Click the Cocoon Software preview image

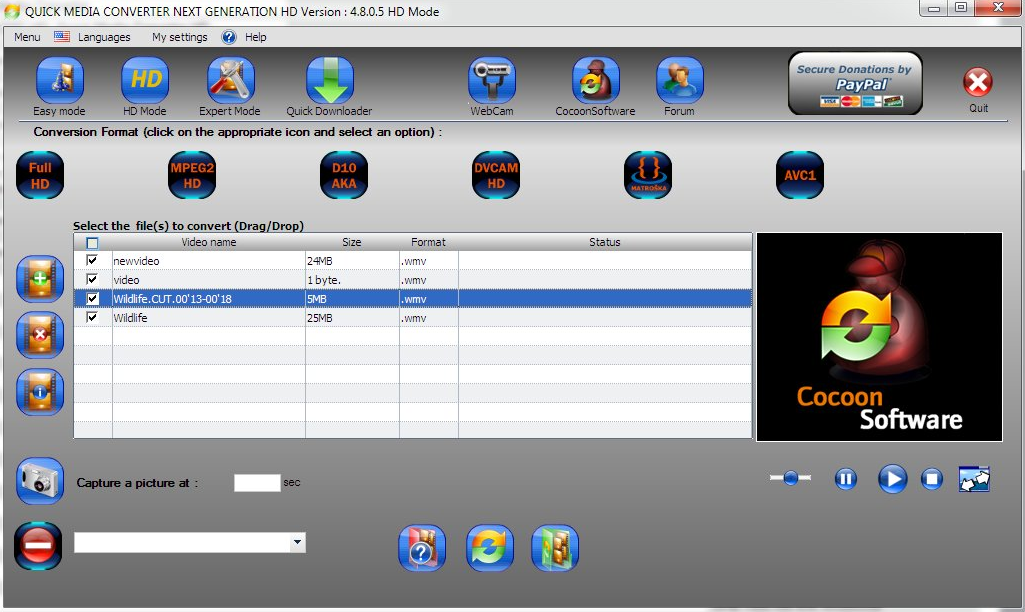879,337
